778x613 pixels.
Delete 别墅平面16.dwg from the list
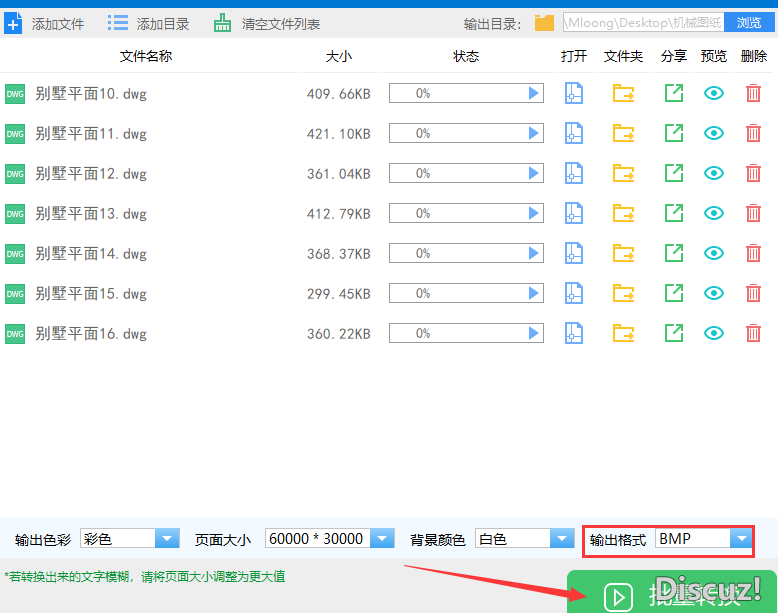[x=753, y=333]
